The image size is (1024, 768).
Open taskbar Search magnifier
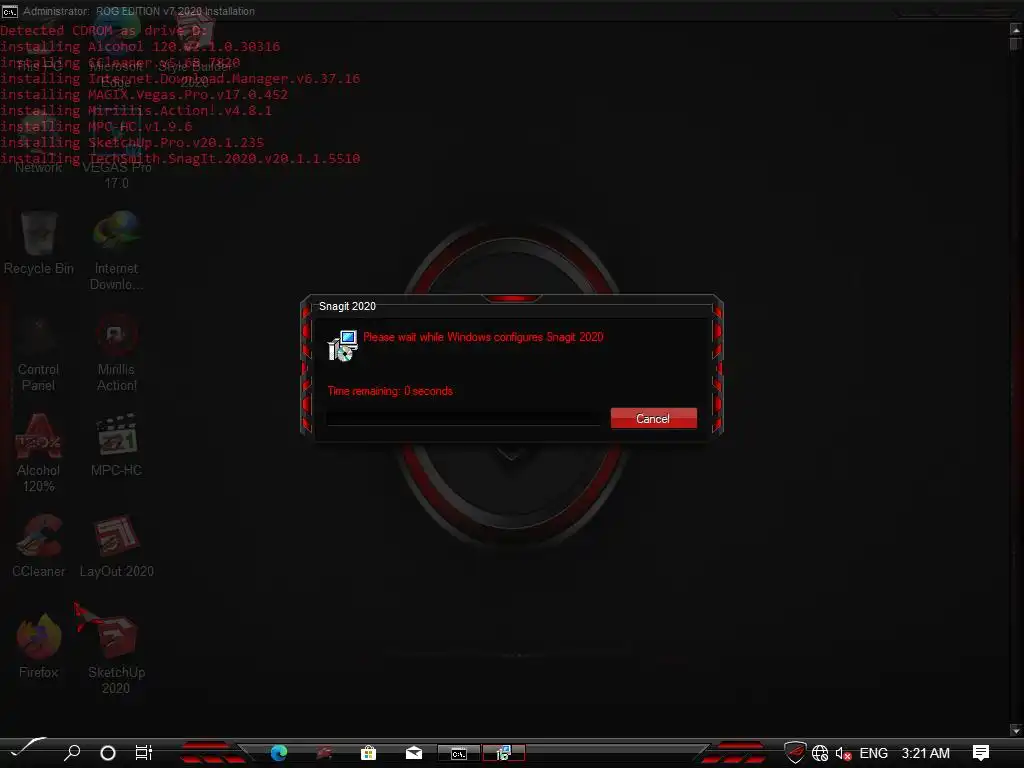tap(72, 753)
